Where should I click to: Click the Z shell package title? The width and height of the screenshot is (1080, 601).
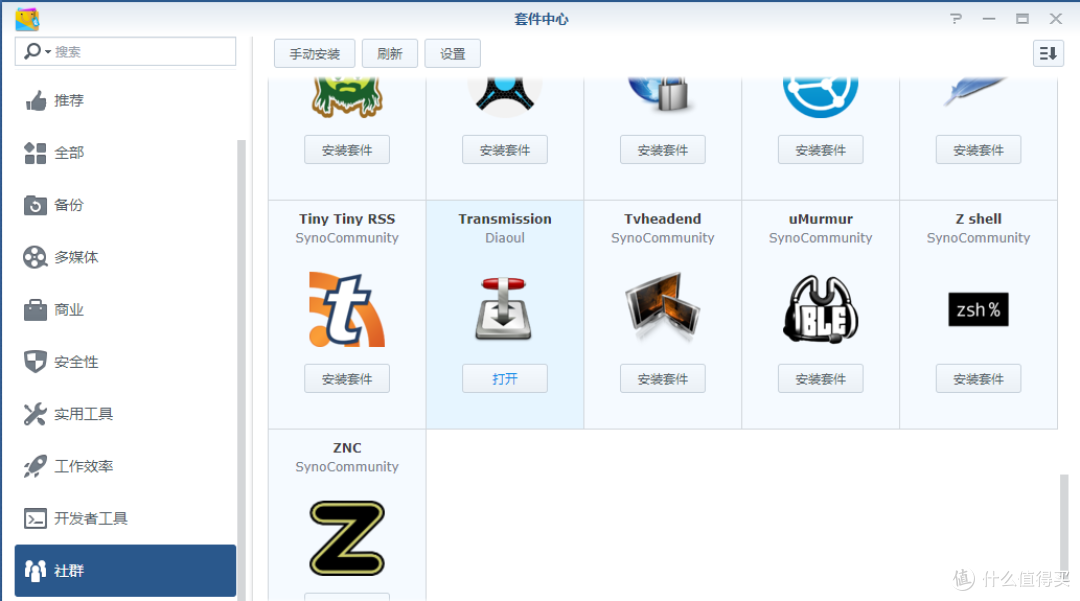pyautogui.click(x=978, y=219)
